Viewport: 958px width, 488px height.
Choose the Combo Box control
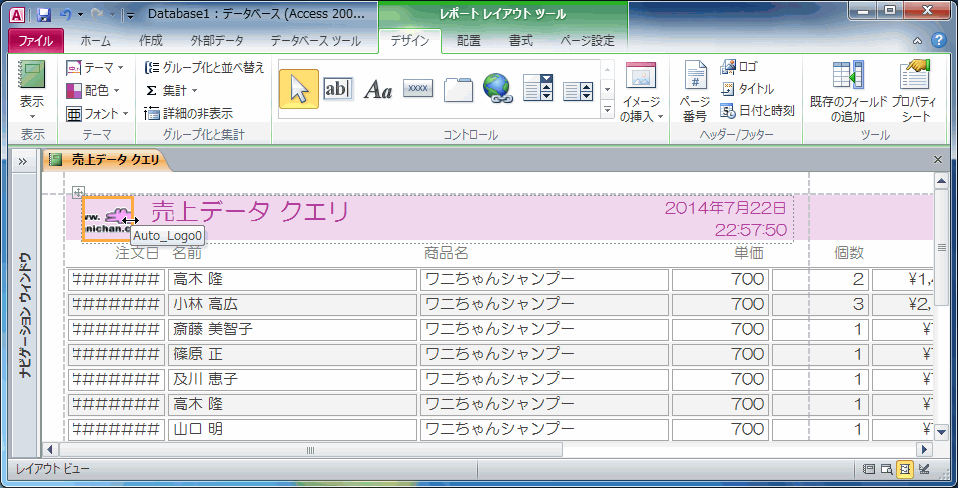click(x=538, y=89)
